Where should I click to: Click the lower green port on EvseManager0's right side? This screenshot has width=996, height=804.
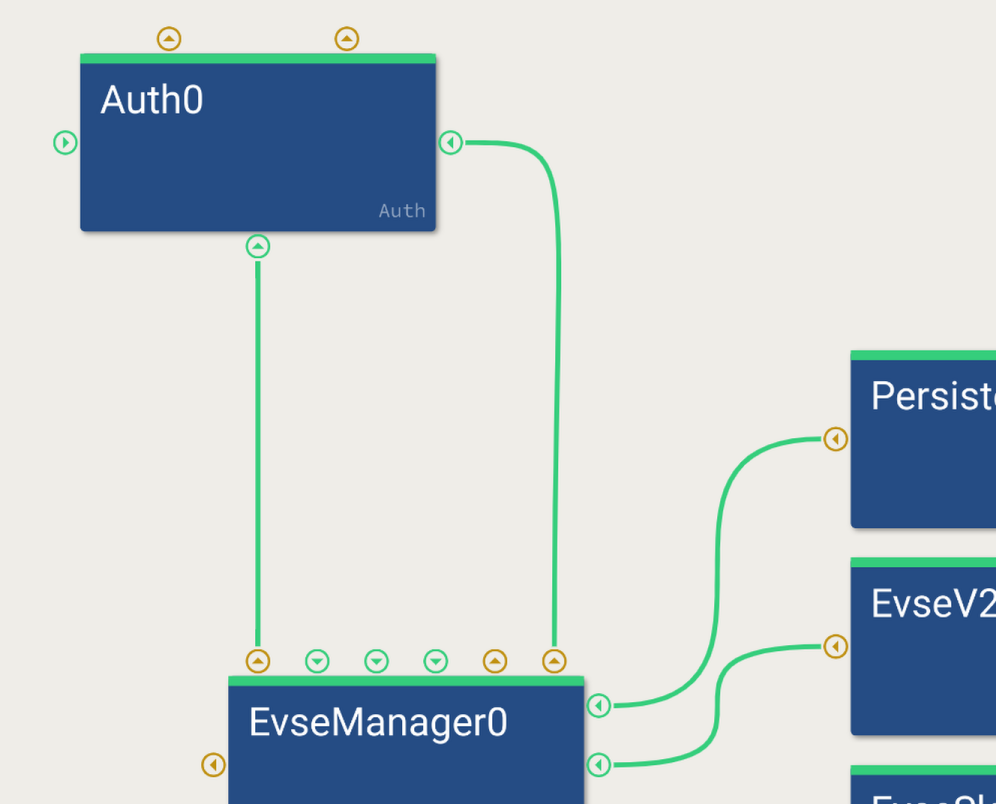[x=599, y=765]
